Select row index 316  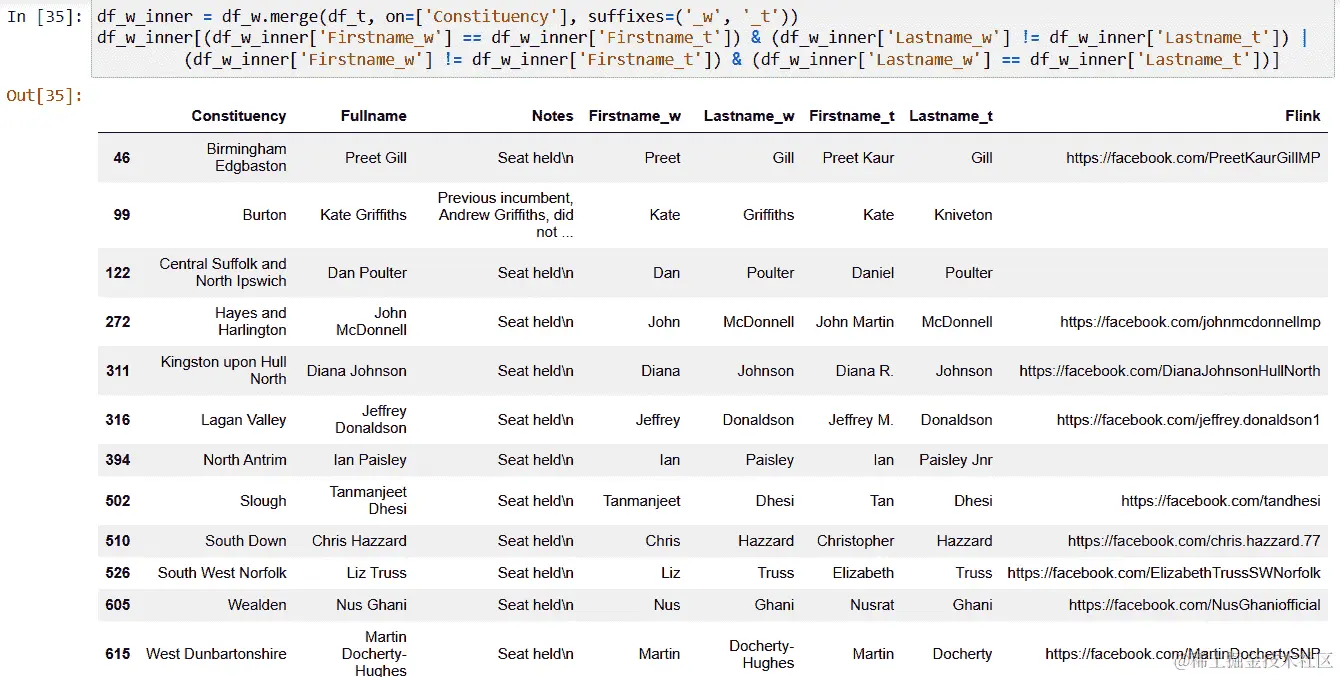point(118,420)
